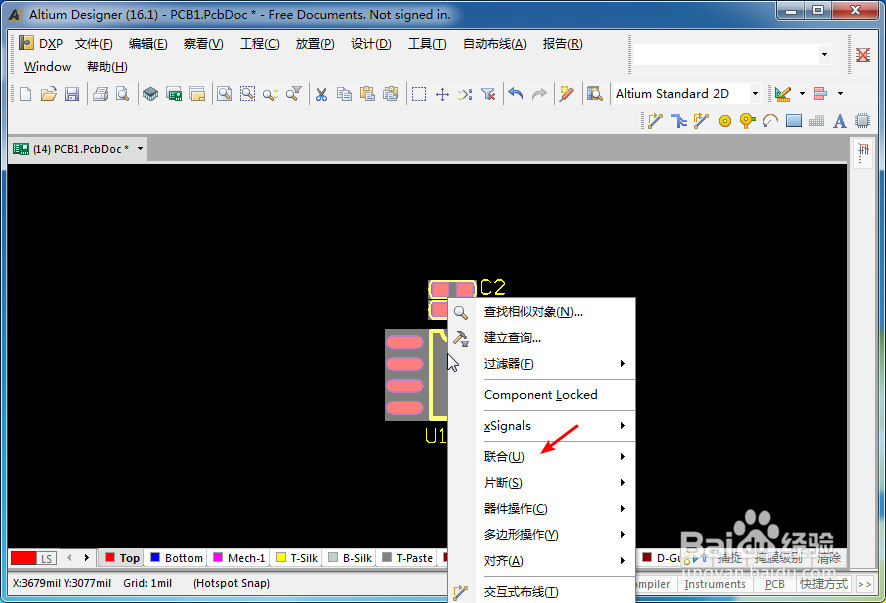Cut selection with the scissors icon
The height and width of the screenshot is (603, 886).
322,94
